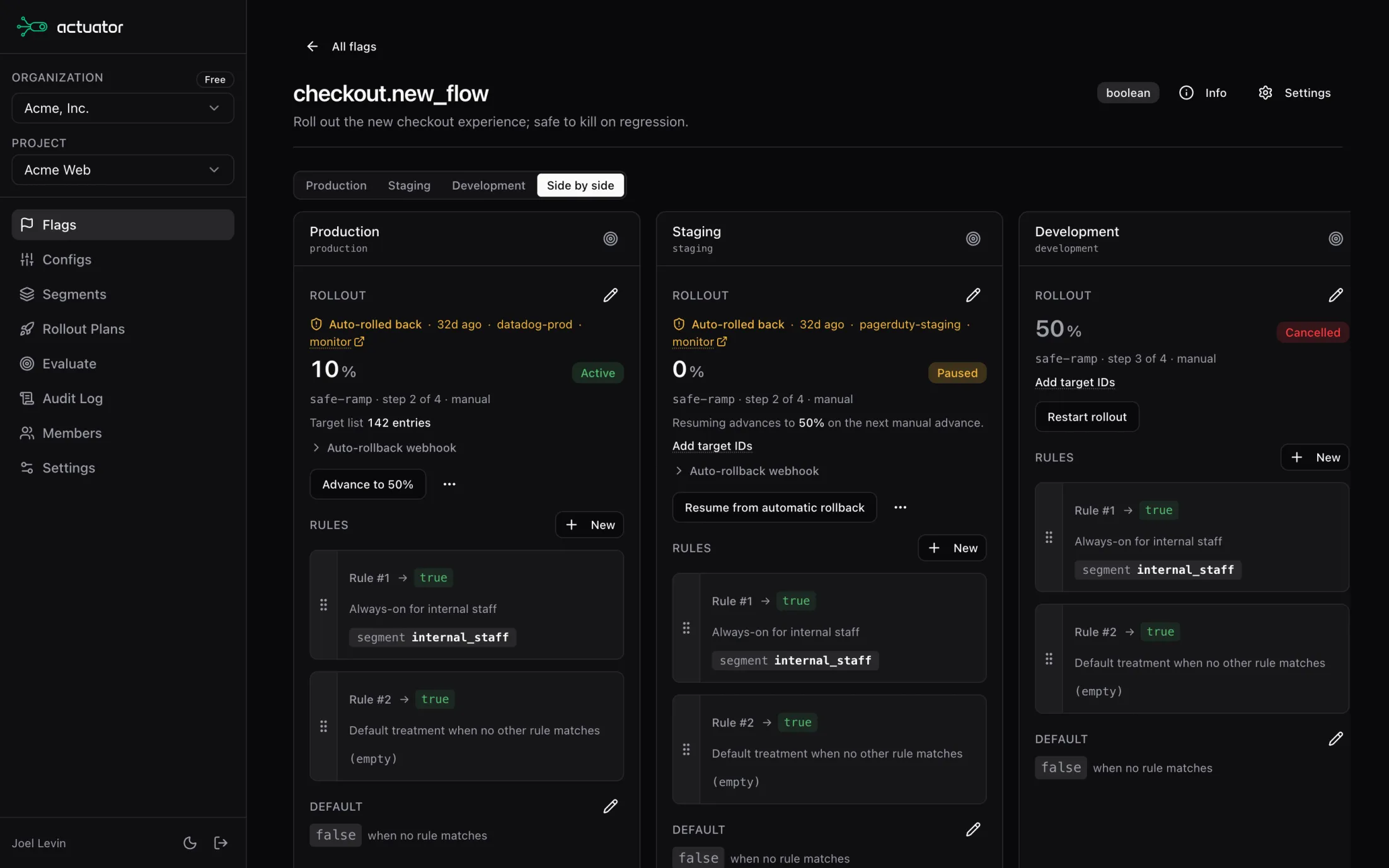Add a New rule in Staging
Viewport: 1389px width, 868px height.
click(952, 548)
